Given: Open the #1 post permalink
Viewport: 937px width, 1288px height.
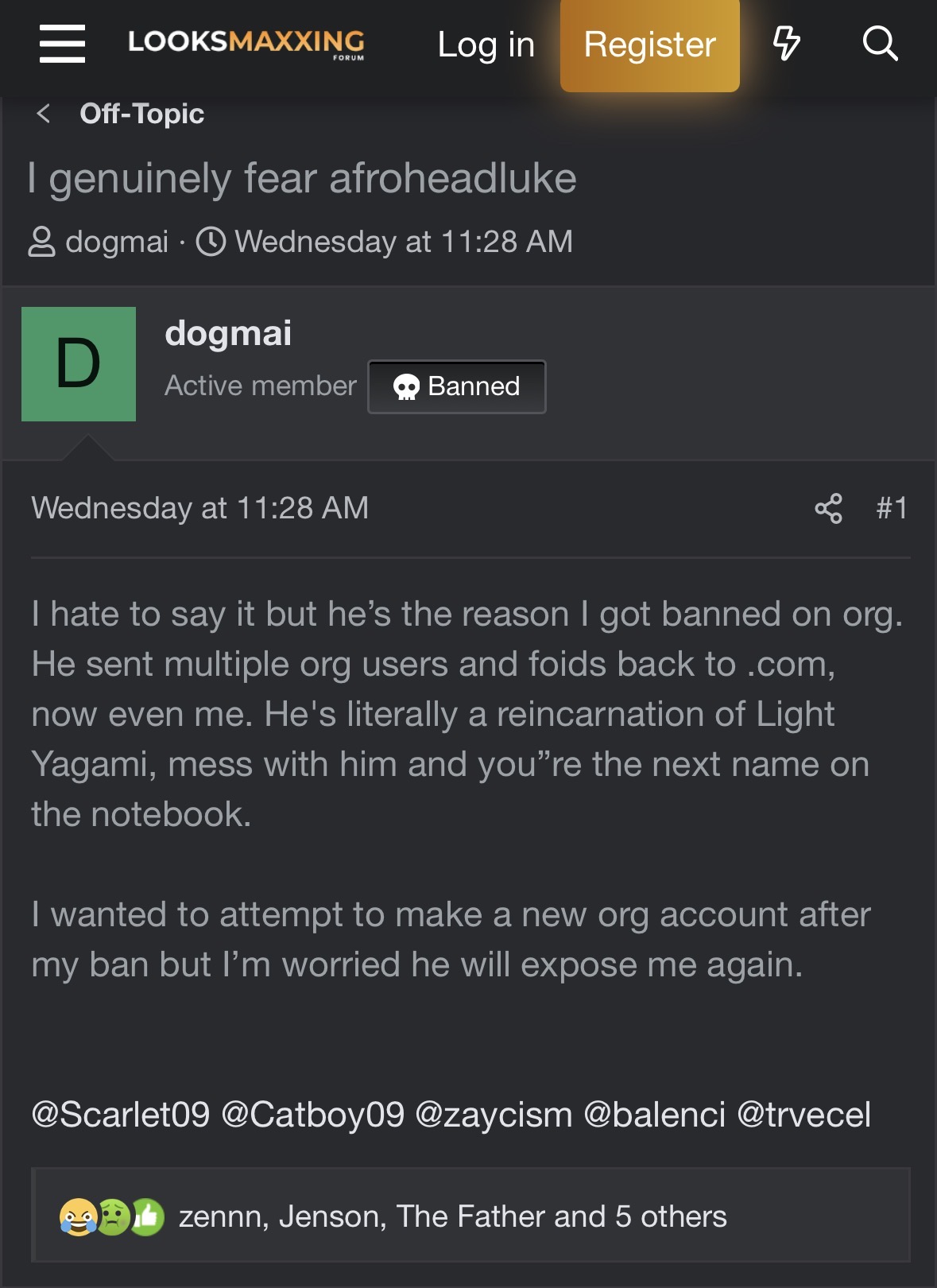Looking at the screenshot, I should [892, 508].
